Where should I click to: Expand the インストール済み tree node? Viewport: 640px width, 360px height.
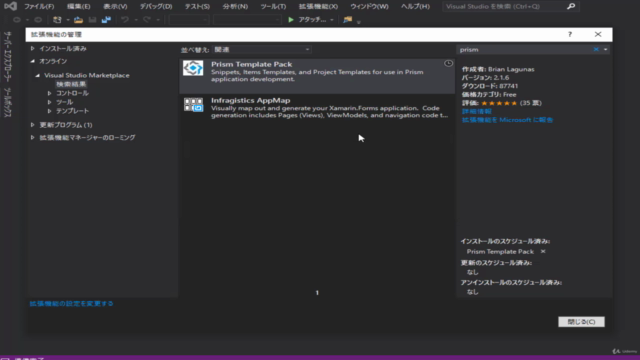[33, 49]
